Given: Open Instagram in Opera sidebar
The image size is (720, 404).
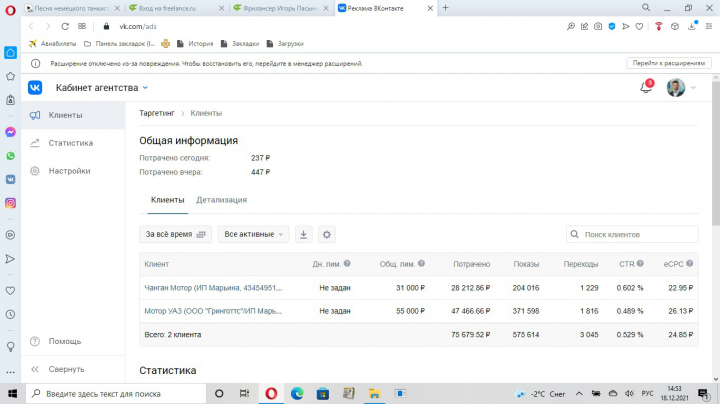Looking at the screenshot, I should 10,203.
